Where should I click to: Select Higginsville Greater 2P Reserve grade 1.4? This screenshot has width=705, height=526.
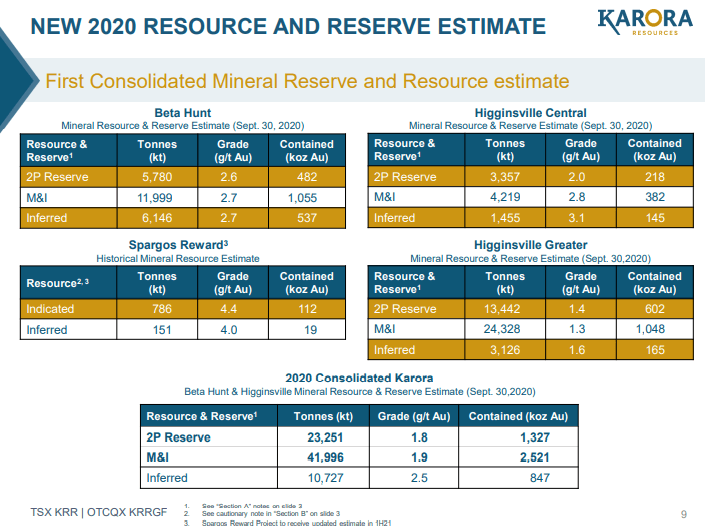[576, 309]
